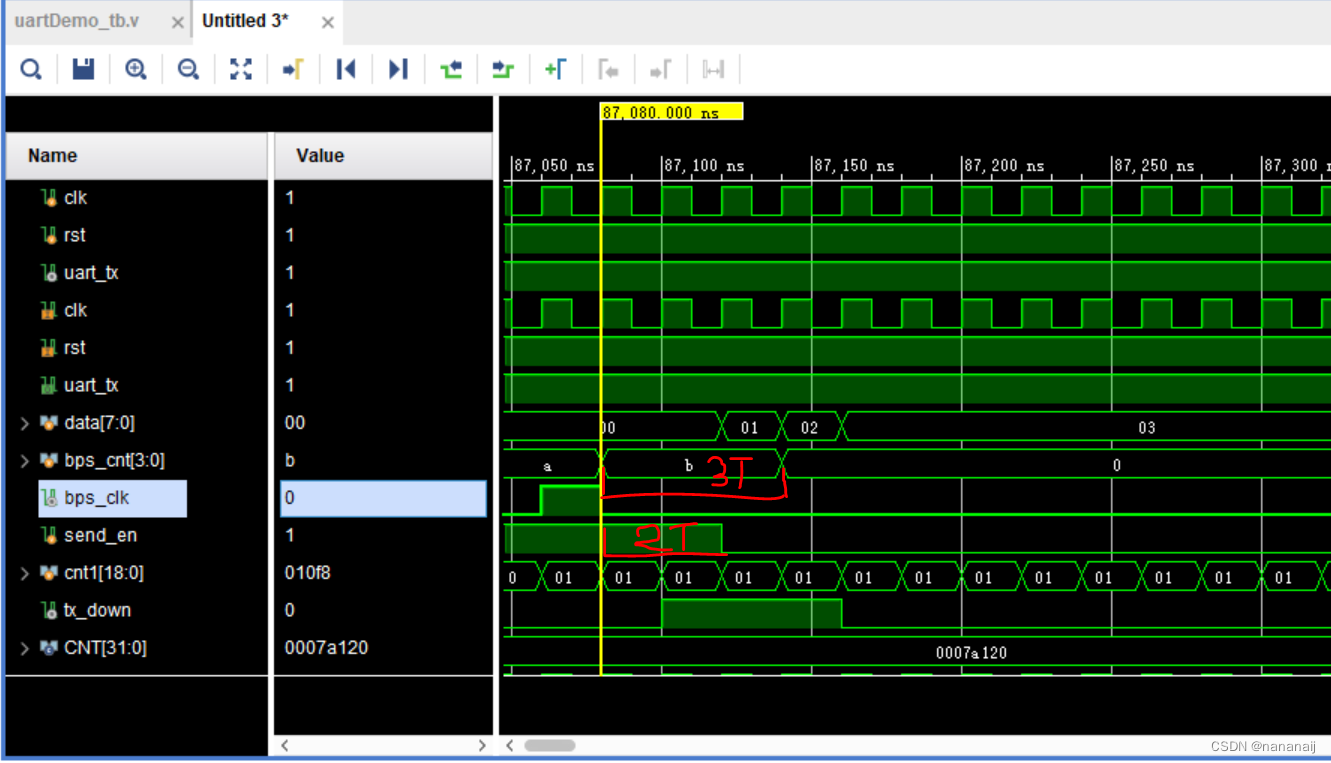This screenshot has height=763, width=1331.
Task: Save the waveform configuration using the floppy icon
Action: (x=84, y=69)
